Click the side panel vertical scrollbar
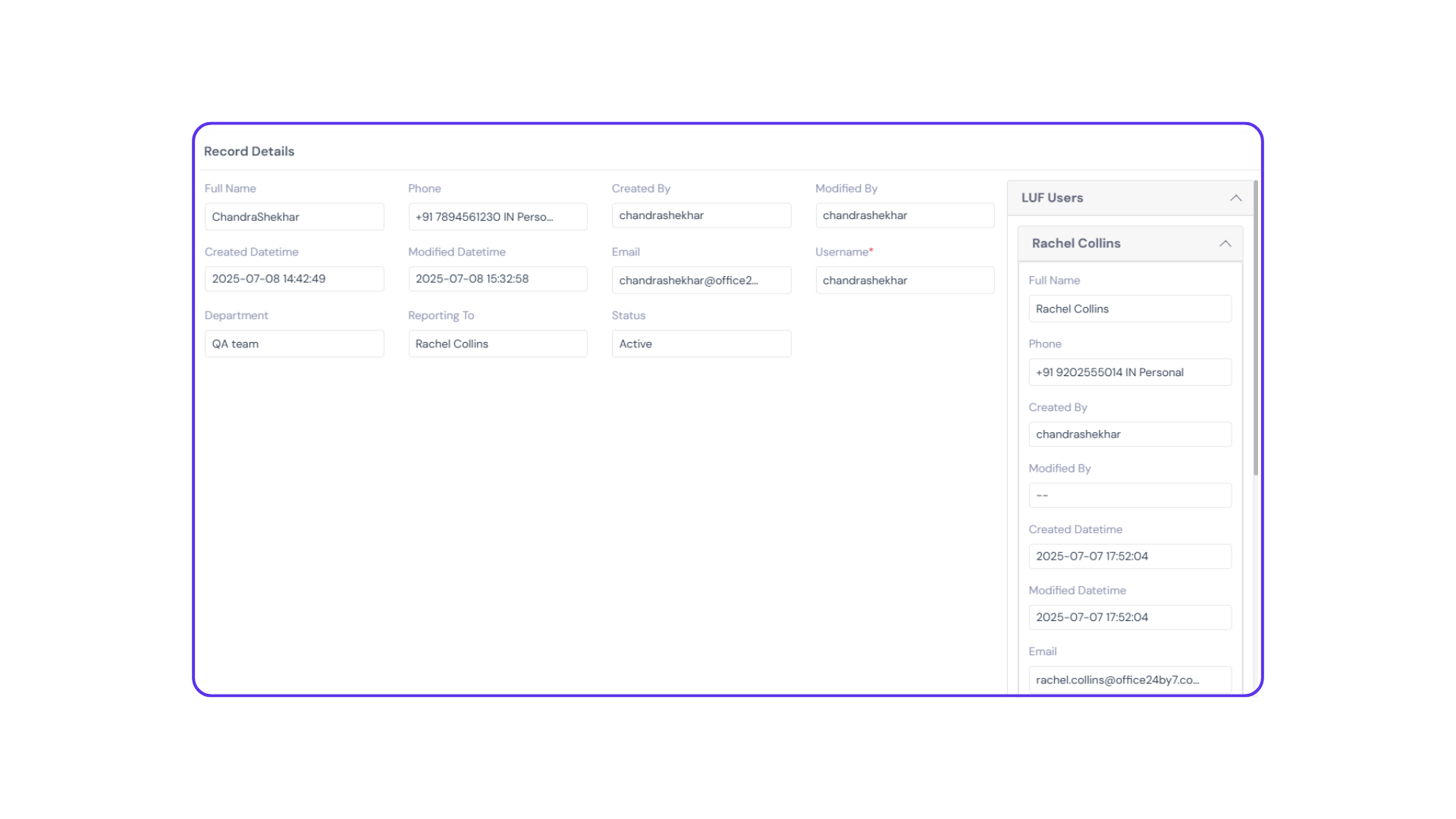 pos(1256,326)
